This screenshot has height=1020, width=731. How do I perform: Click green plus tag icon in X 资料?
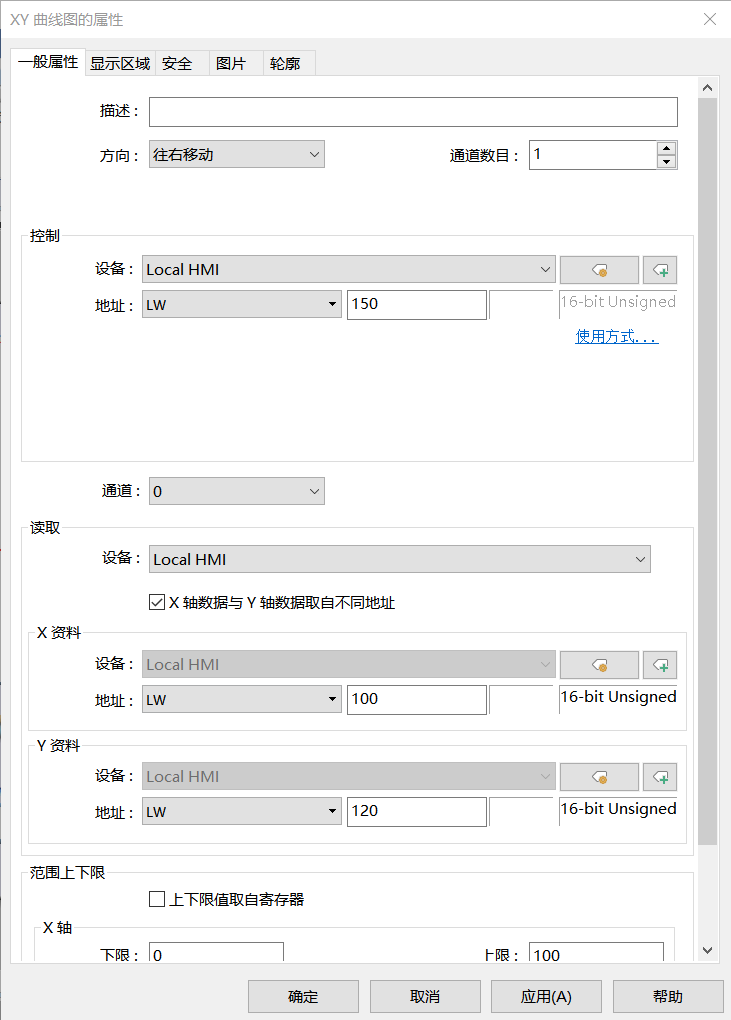(x=660, y=664)
